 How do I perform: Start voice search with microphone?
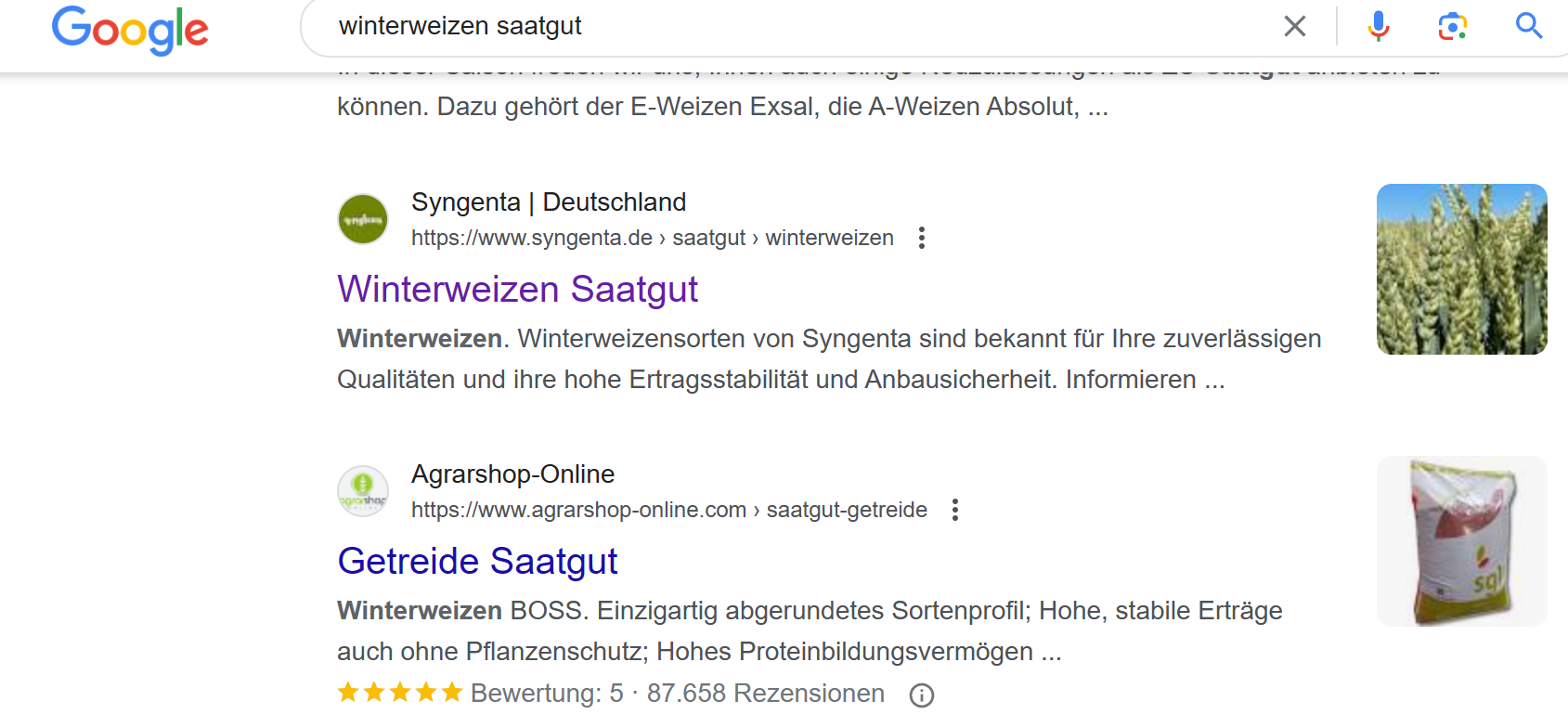[1379, 26]
